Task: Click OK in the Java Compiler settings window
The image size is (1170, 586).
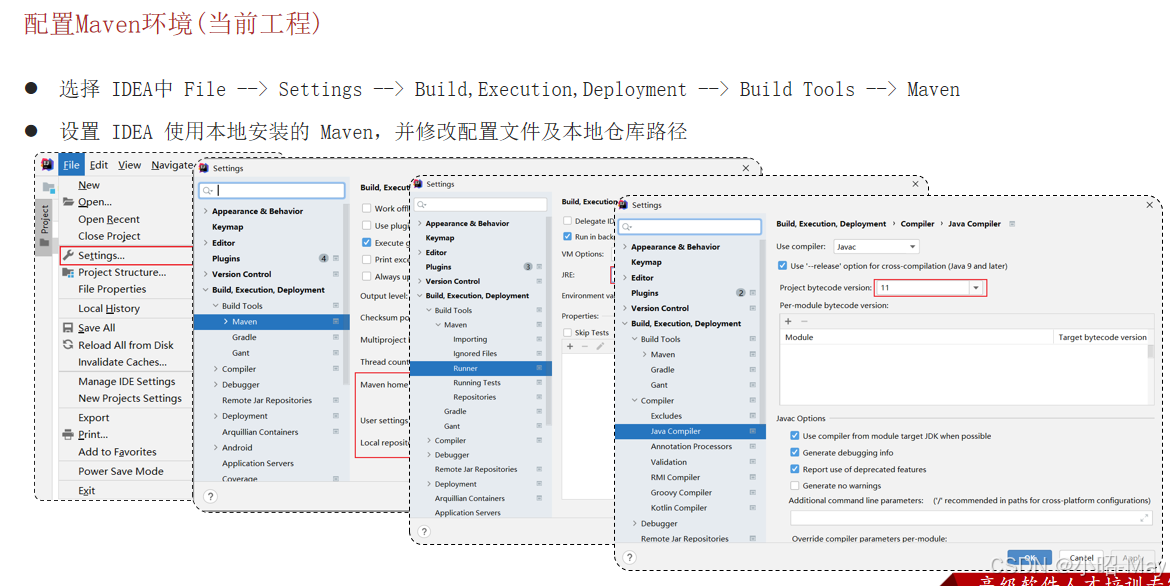Action: tap(1030, 558)
